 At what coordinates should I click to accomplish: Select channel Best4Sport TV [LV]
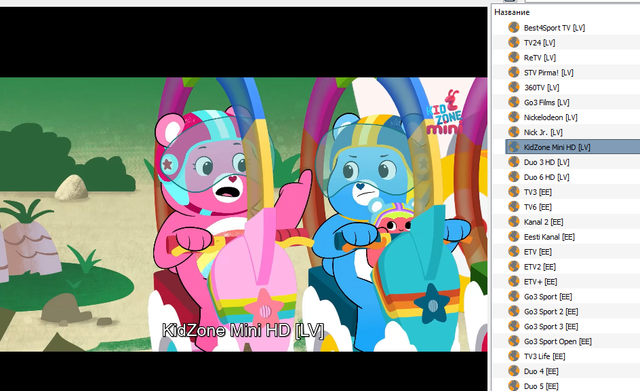[554, 28]
